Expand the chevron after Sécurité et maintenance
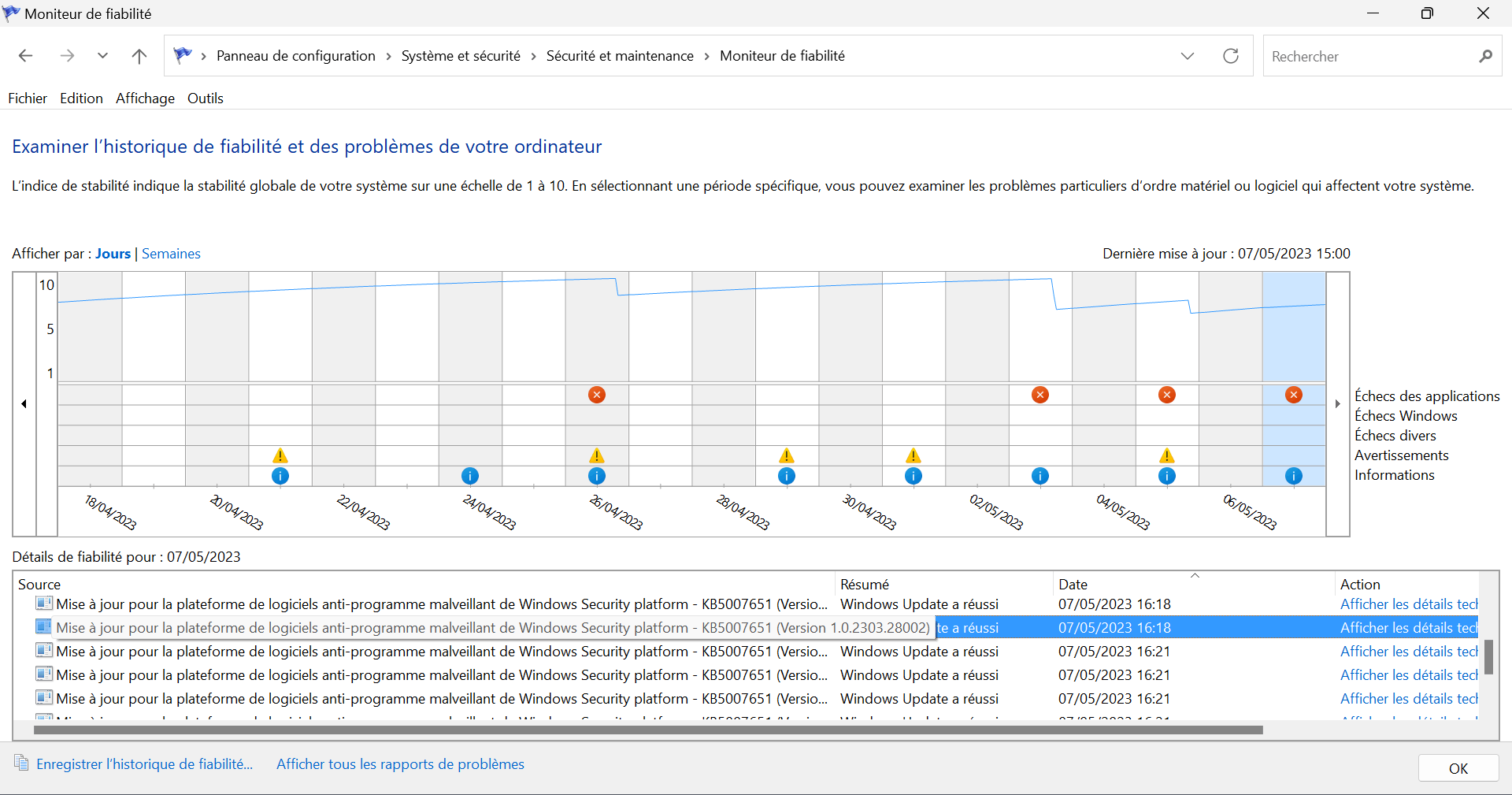Screen dimensions: 1512x795 coord(706,56)
